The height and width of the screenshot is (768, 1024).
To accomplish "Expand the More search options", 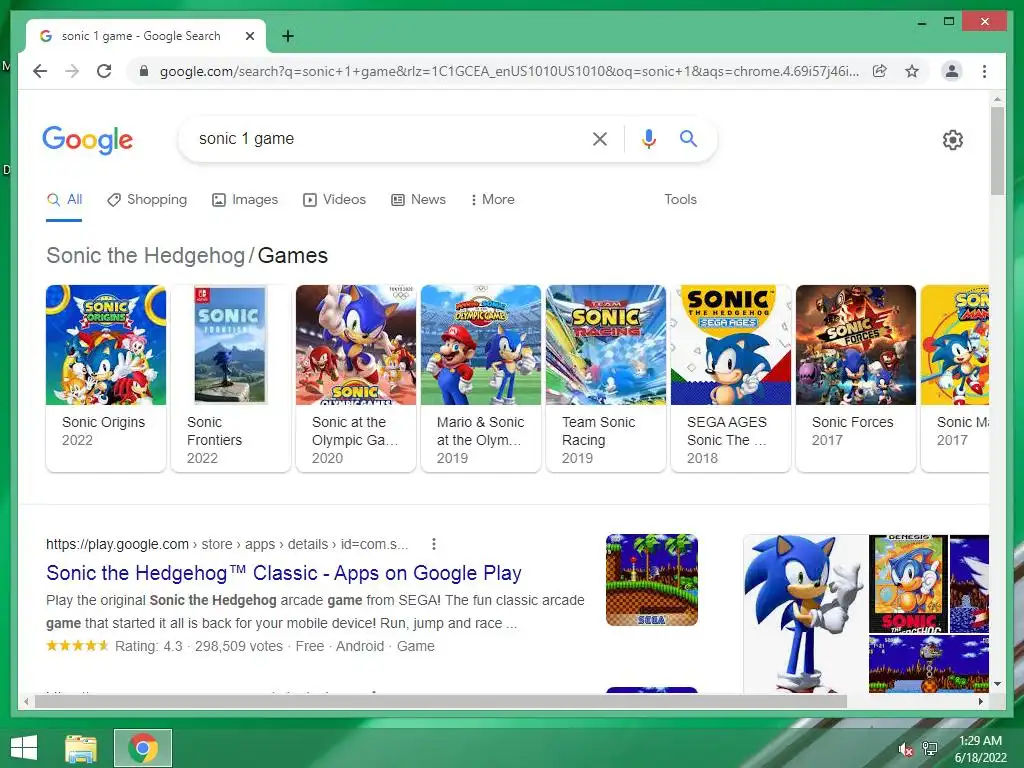I will pos(492,200).
